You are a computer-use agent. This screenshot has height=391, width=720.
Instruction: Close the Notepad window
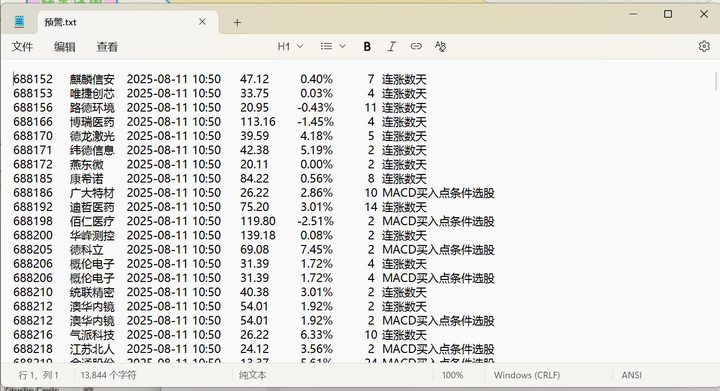point(703,14)
